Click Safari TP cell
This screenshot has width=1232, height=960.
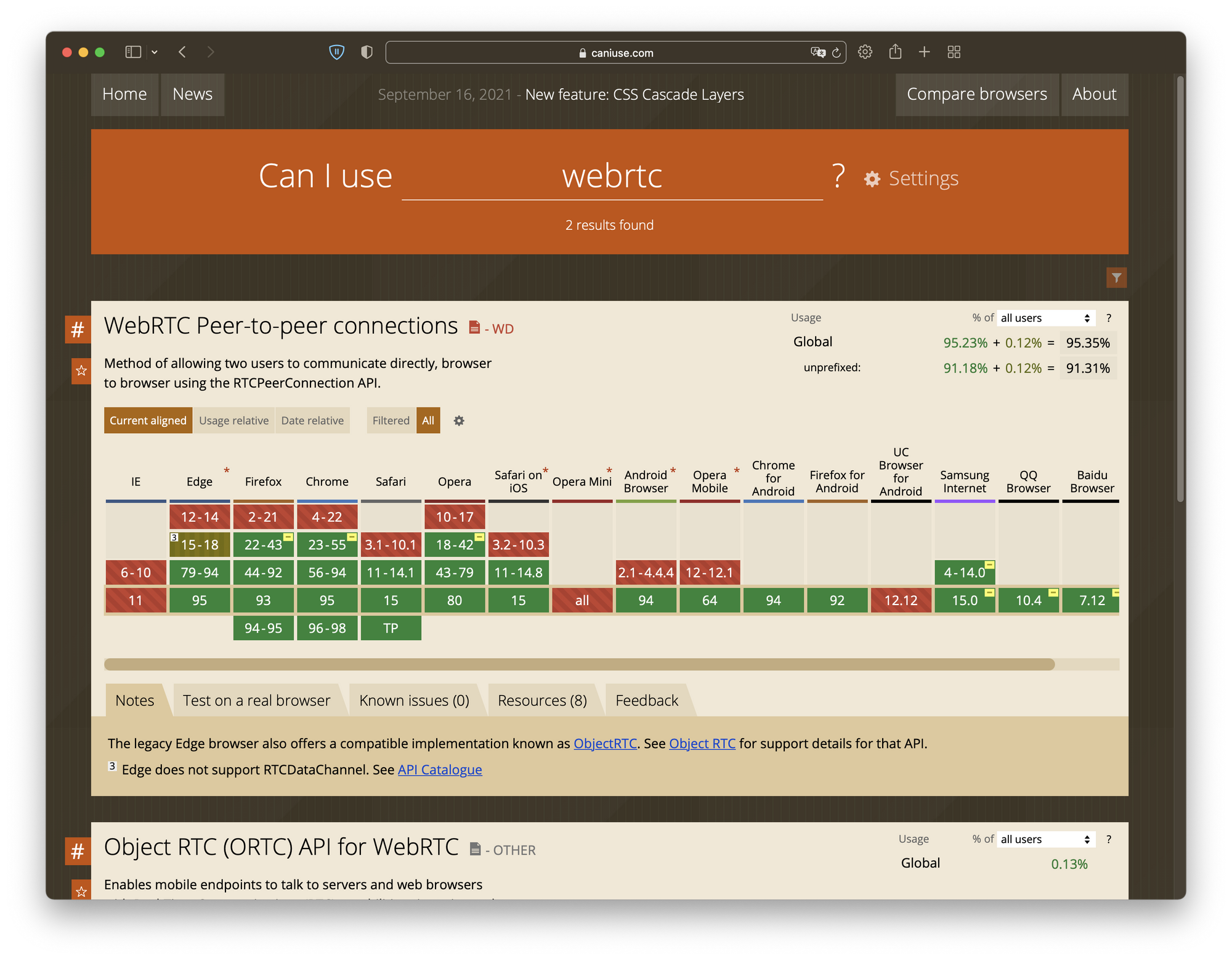(391, 628)
